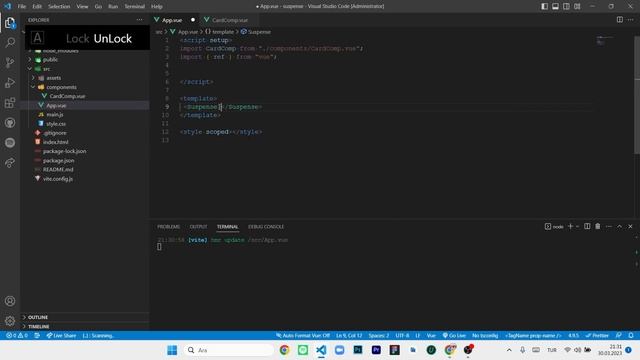Click the editor vertical scrollbar
Image resolution: width=640 pixels, height=360 pixels.
tap(637, 94)
